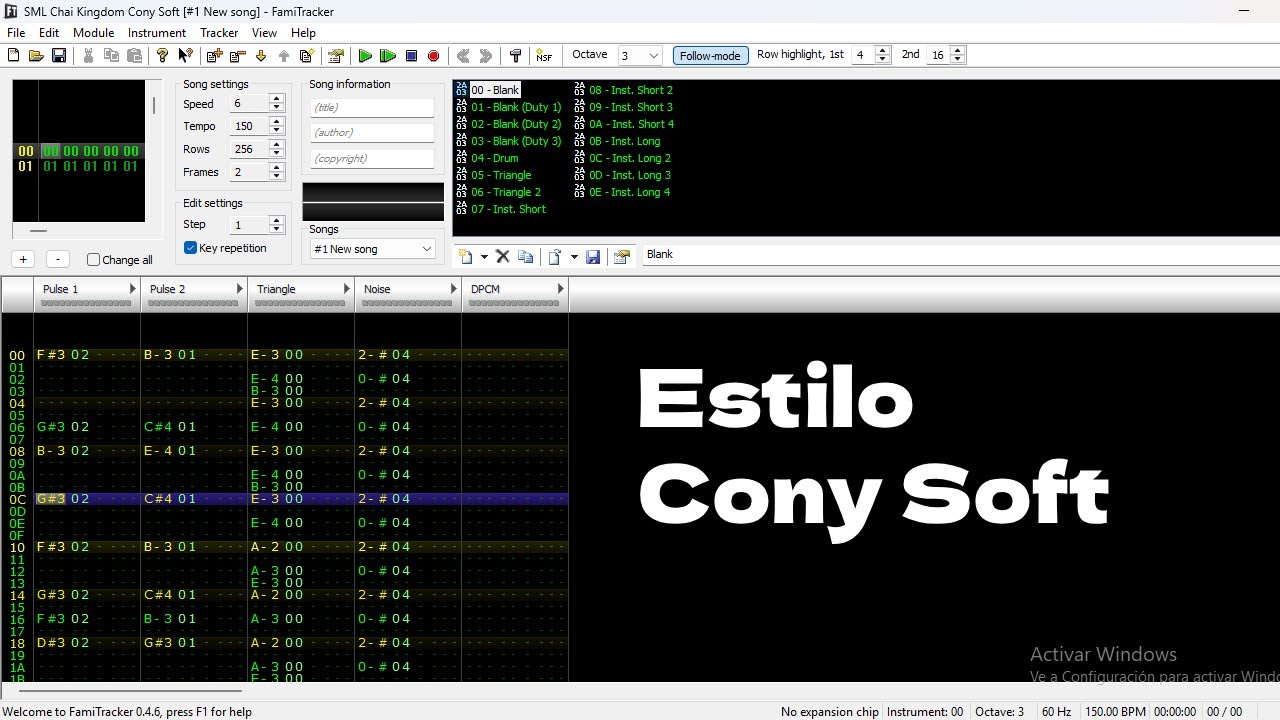The height and width of the screenshot is (720, 1280).
Task: Edit the instrument with the instrument editor icon
Action: click(x=621, y=257)
